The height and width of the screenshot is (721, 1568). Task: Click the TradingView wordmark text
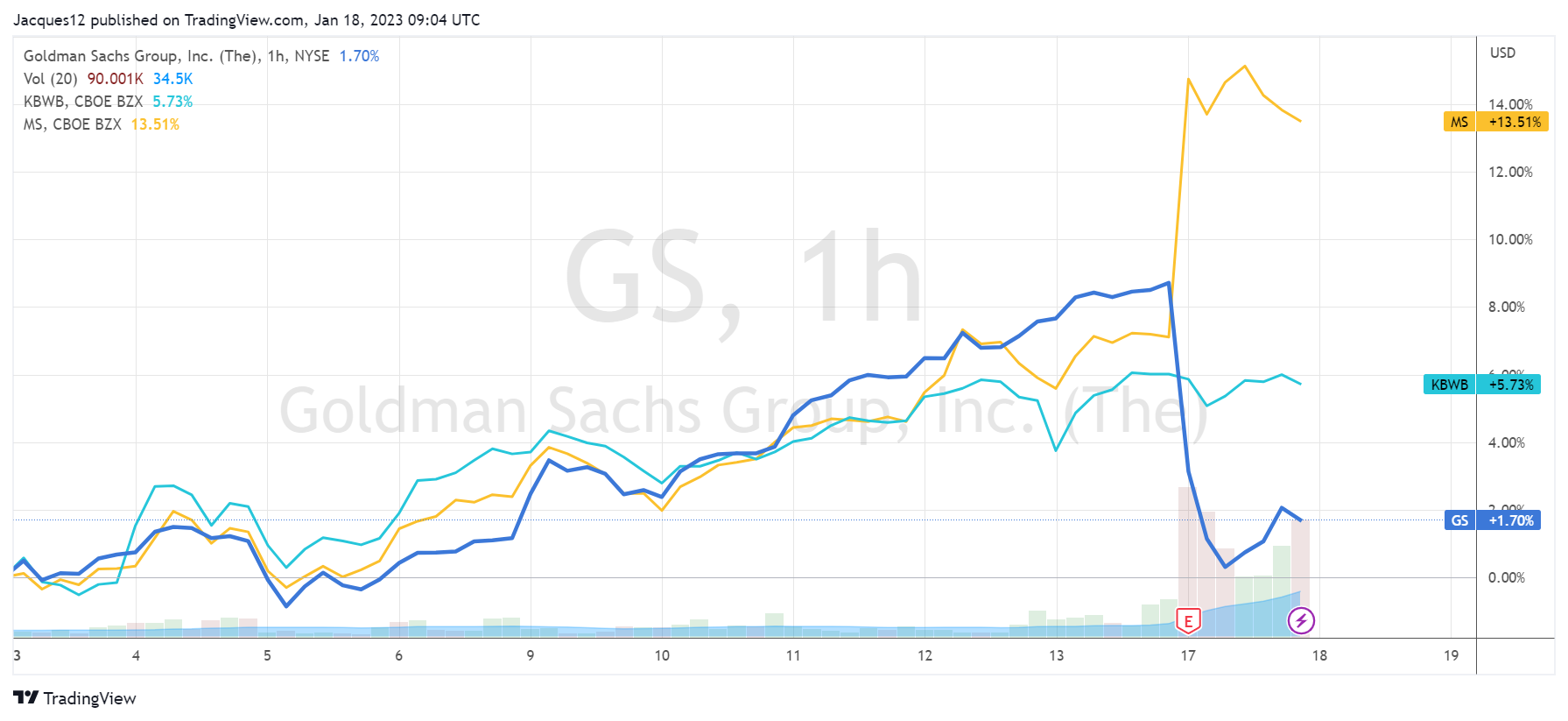tap(90, 698)
